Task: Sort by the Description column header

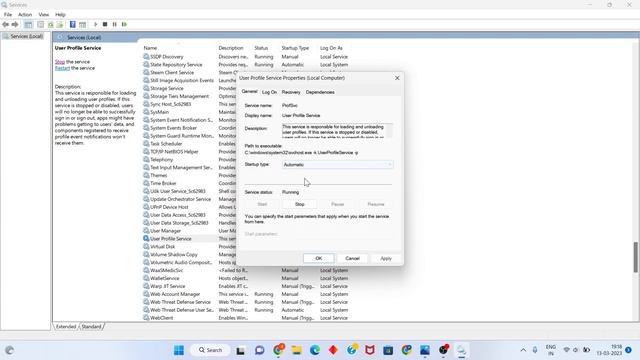Action: pos(231,48)
